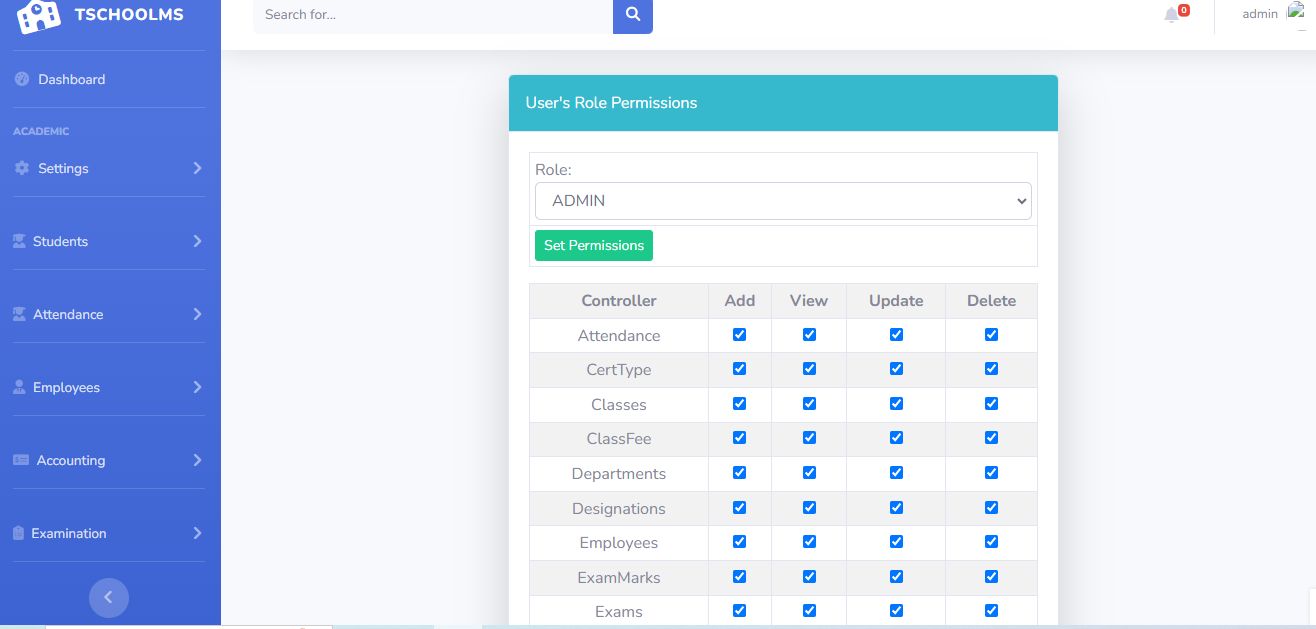1316x629 pixels.
Task: Click the ExamMarks row label
Action: [619, 578]
